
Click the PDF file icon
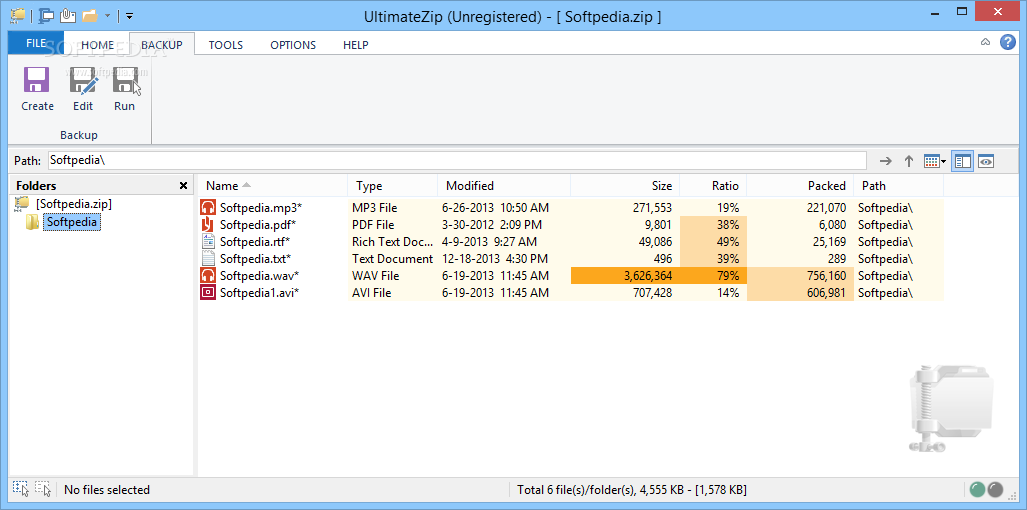coord(208,225)
